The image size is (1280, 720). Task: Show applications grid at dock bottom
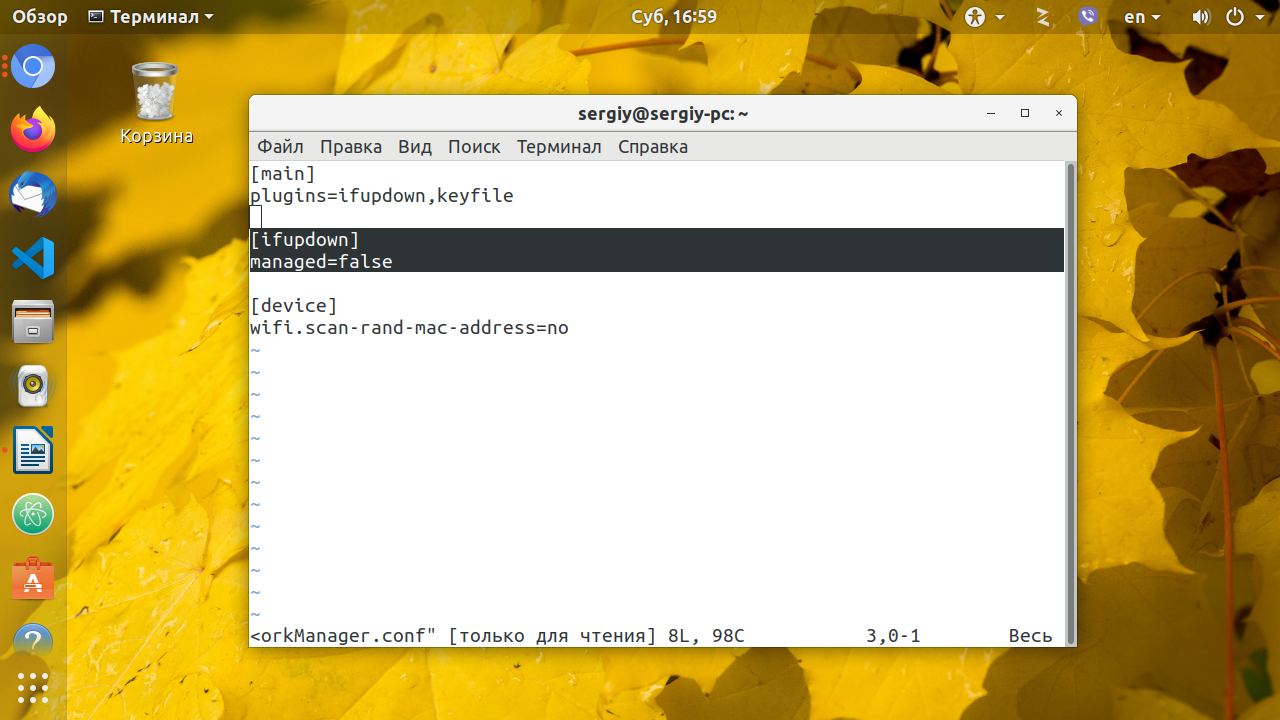coord(33,687)
